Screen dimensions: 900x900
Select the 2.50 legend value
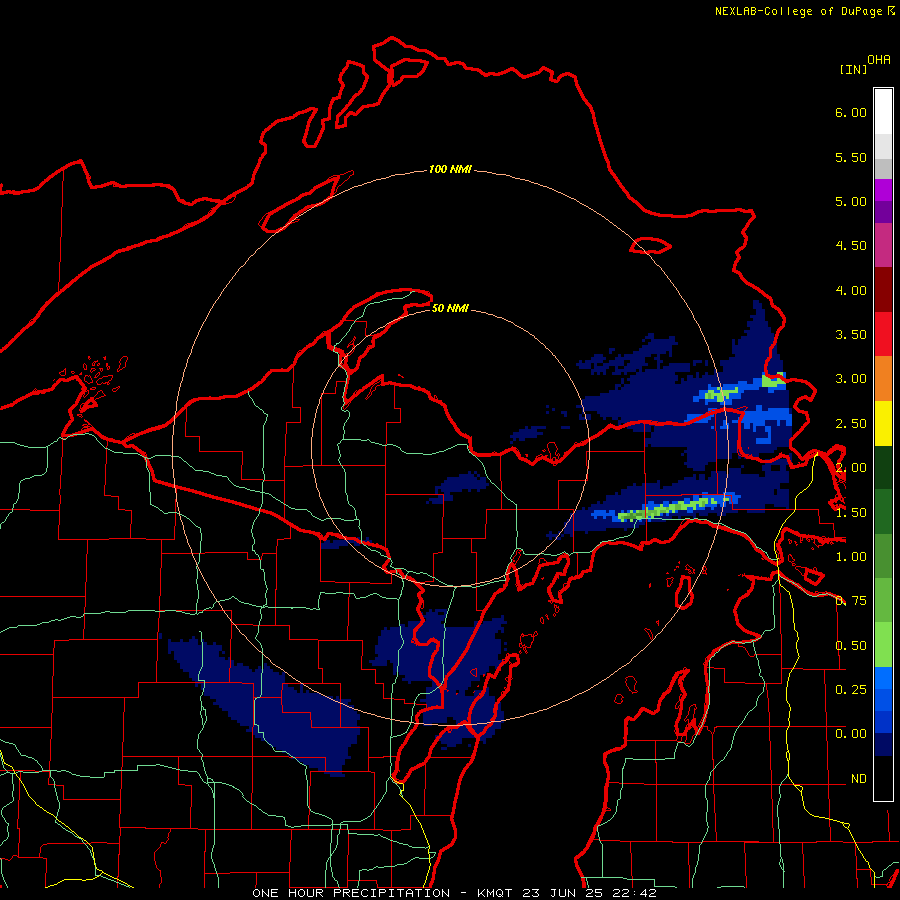coord(851,424)
